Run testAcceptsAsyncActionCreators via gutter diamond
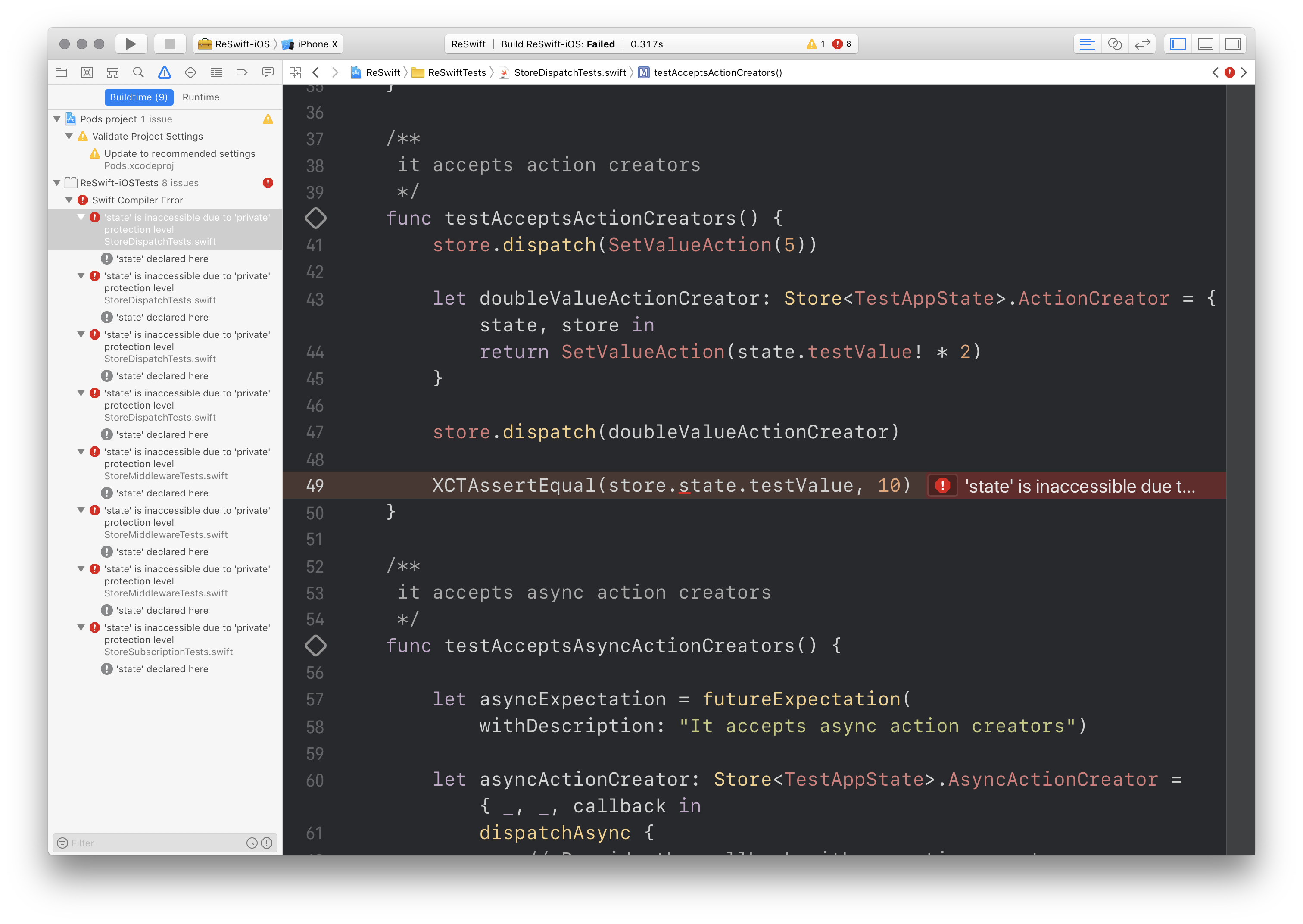The image size is (1303, 924). coord(316,645)
